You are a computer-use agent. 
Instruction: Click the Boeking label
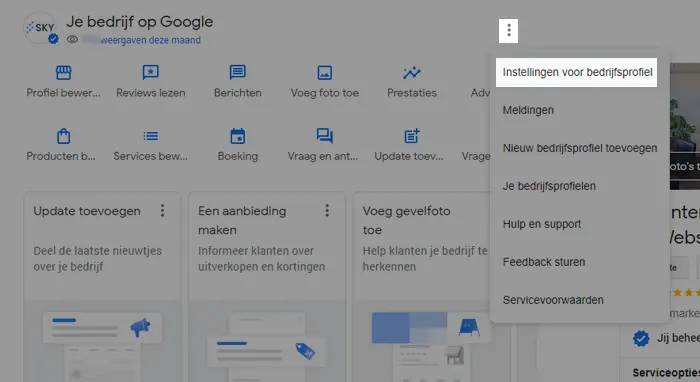coord(238,156)
